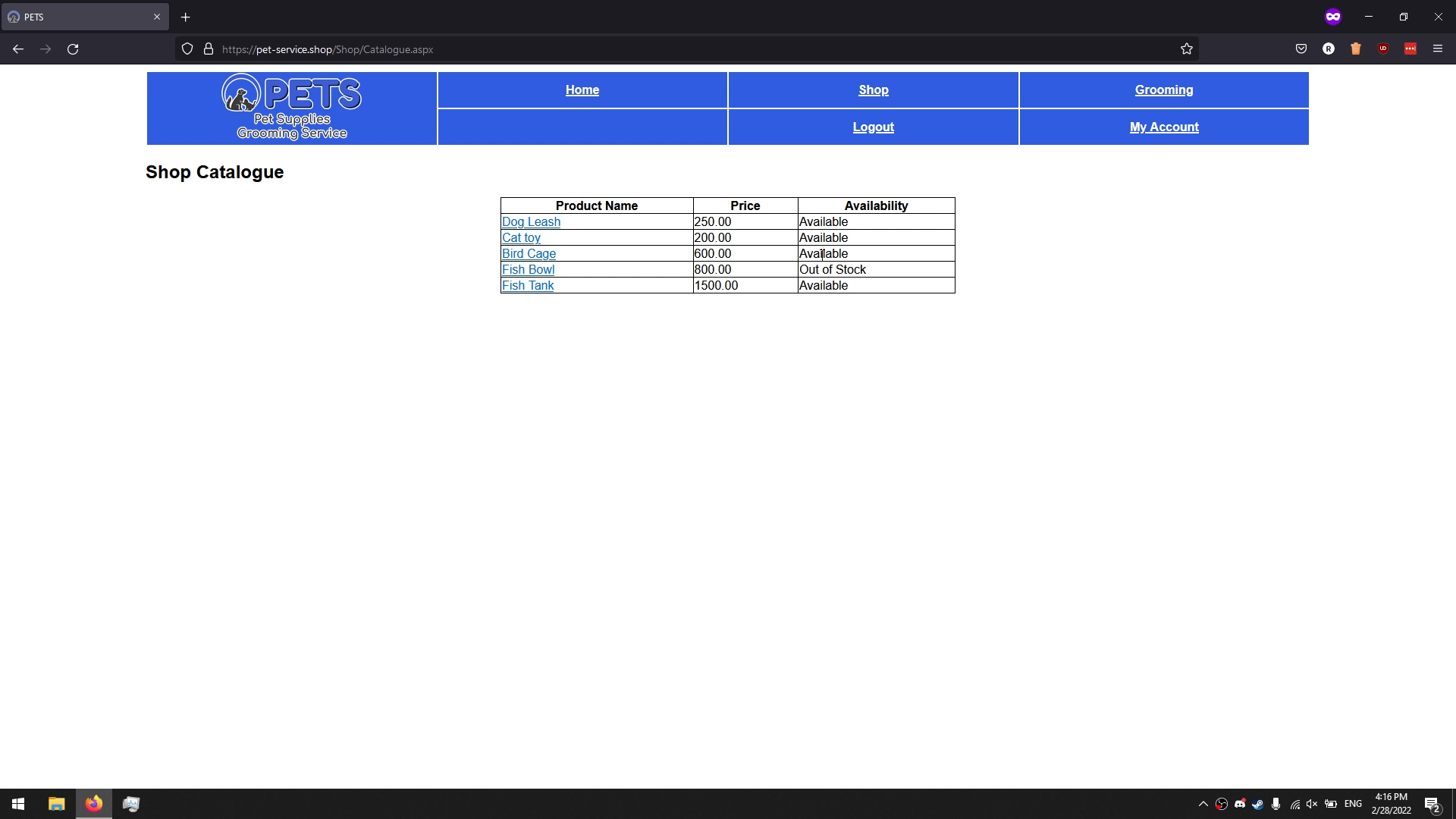This screenshot has height=819, width=1456.
Task: Open Firefox hamburger application menu
Action: (1438, 49)
